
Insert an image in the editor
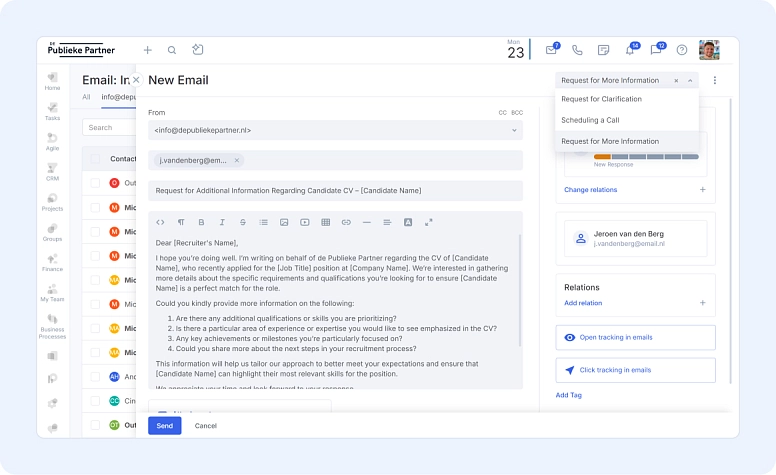(x=284, y=222)
